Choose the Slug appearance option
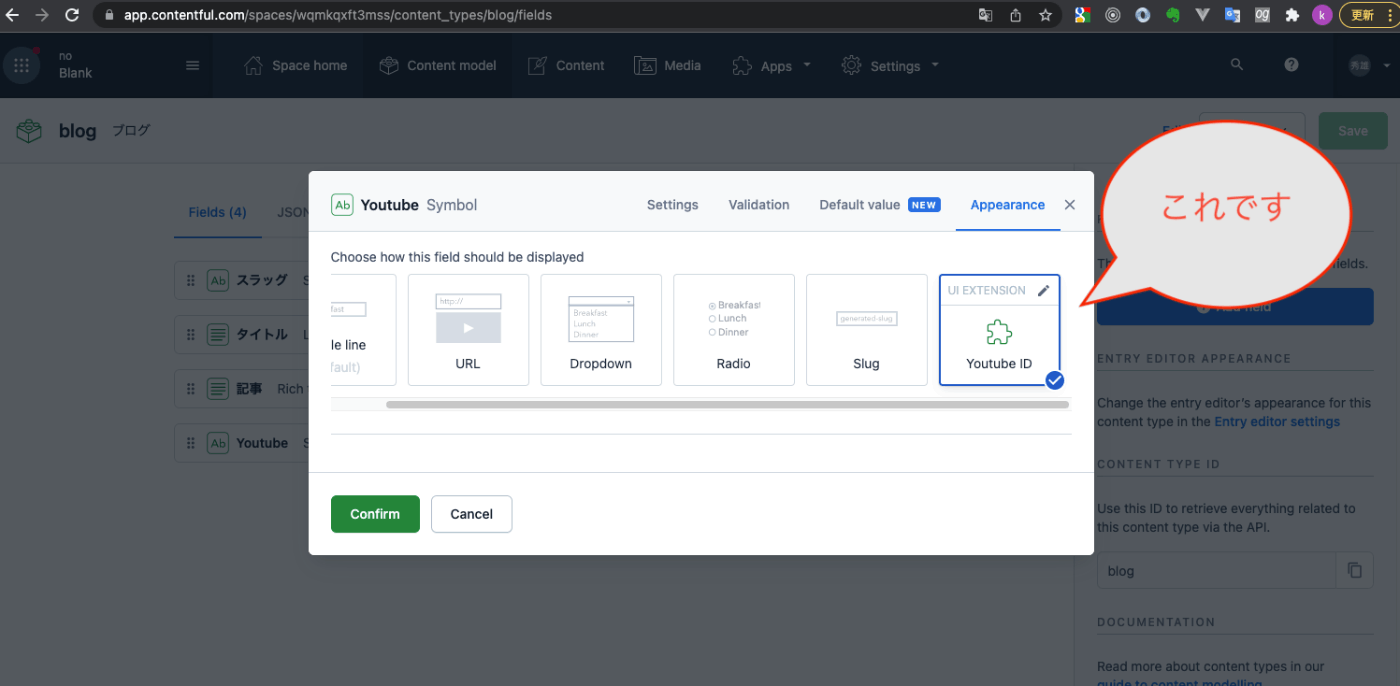Viewport: 1400px width, 686px height. click(867, 330)
